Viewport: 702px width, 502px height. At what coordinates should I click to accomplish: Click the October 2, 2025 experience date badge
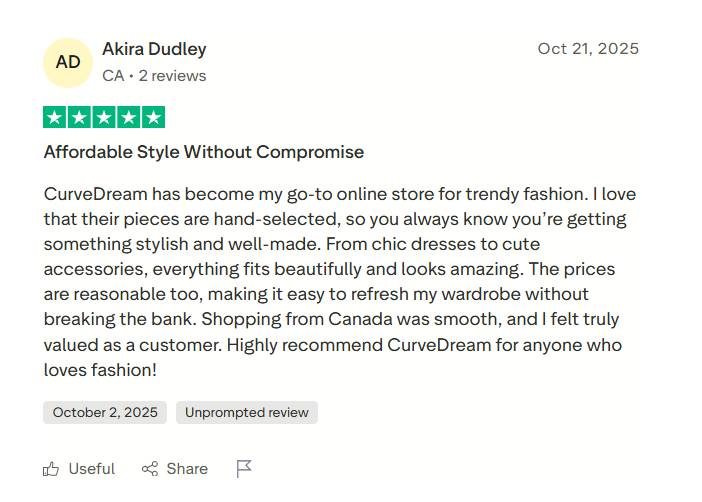105,412
